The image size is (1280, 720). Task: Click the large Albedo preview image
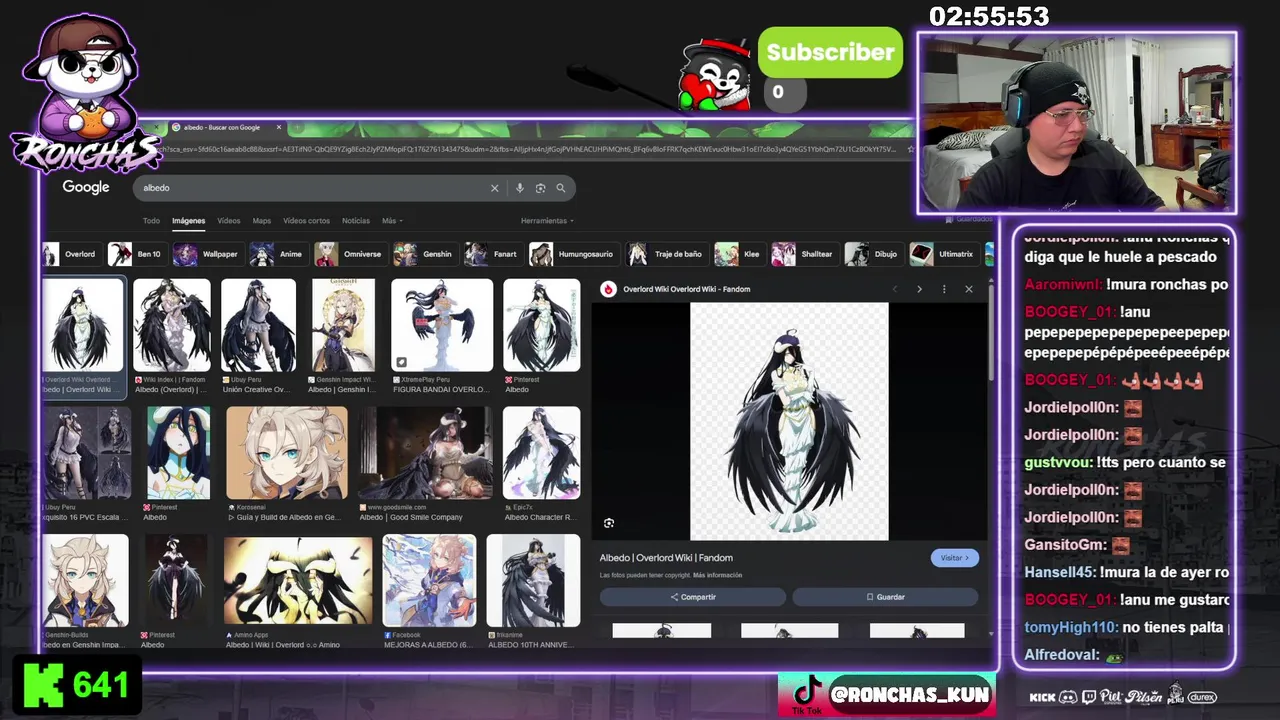click(x=789, y=421)
